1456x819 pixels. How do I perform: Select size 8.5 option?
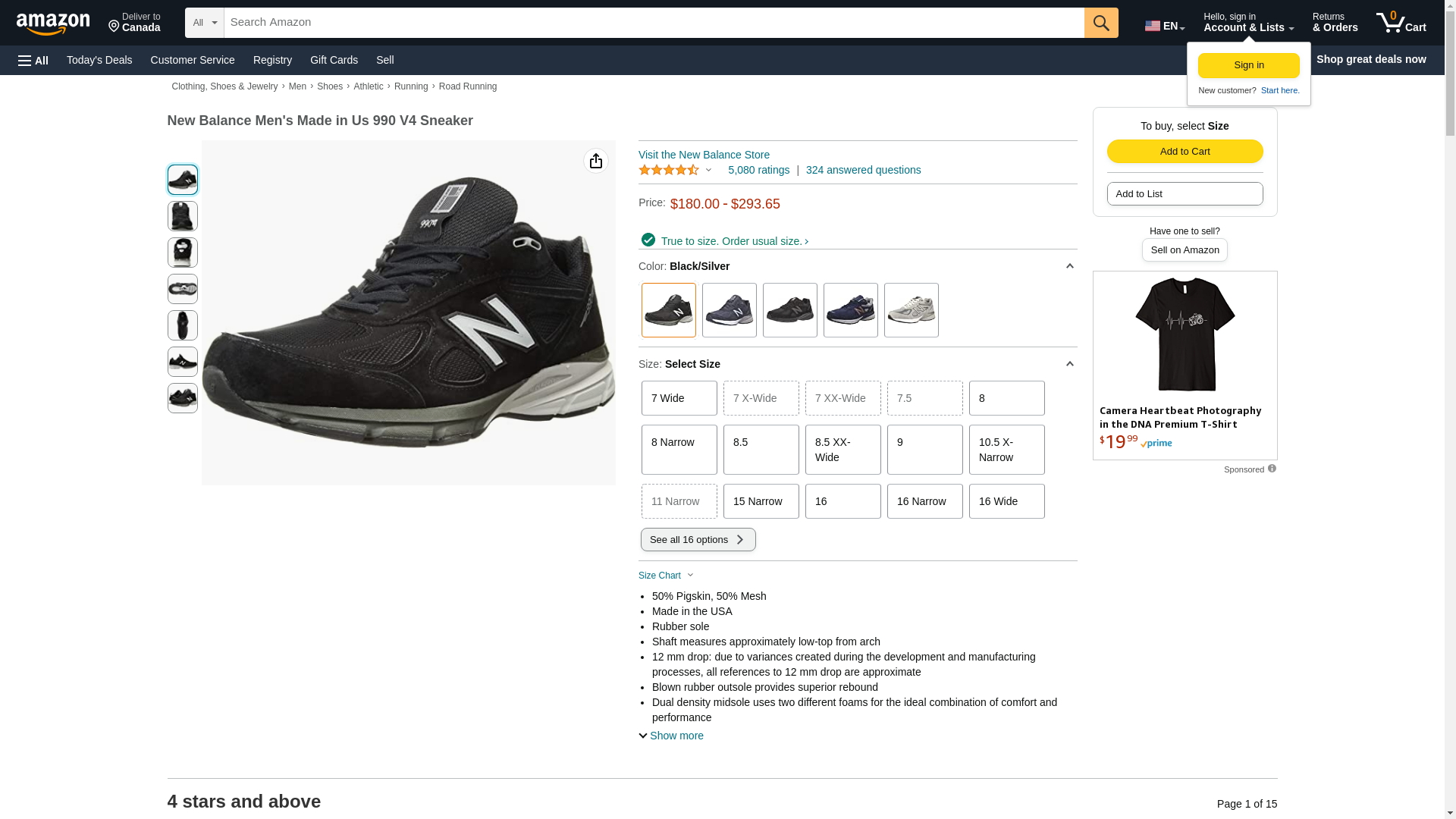(761, 450)
